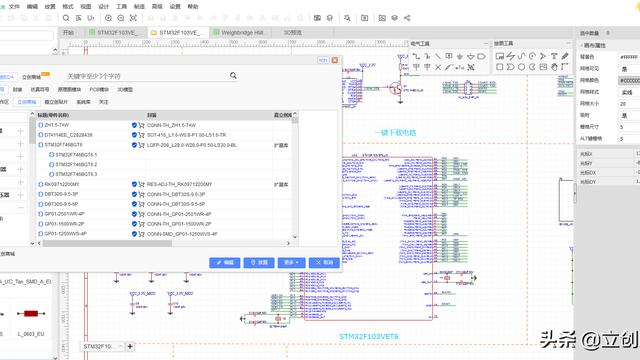Click the fit-to-window toolbar icon

point(133,18)
